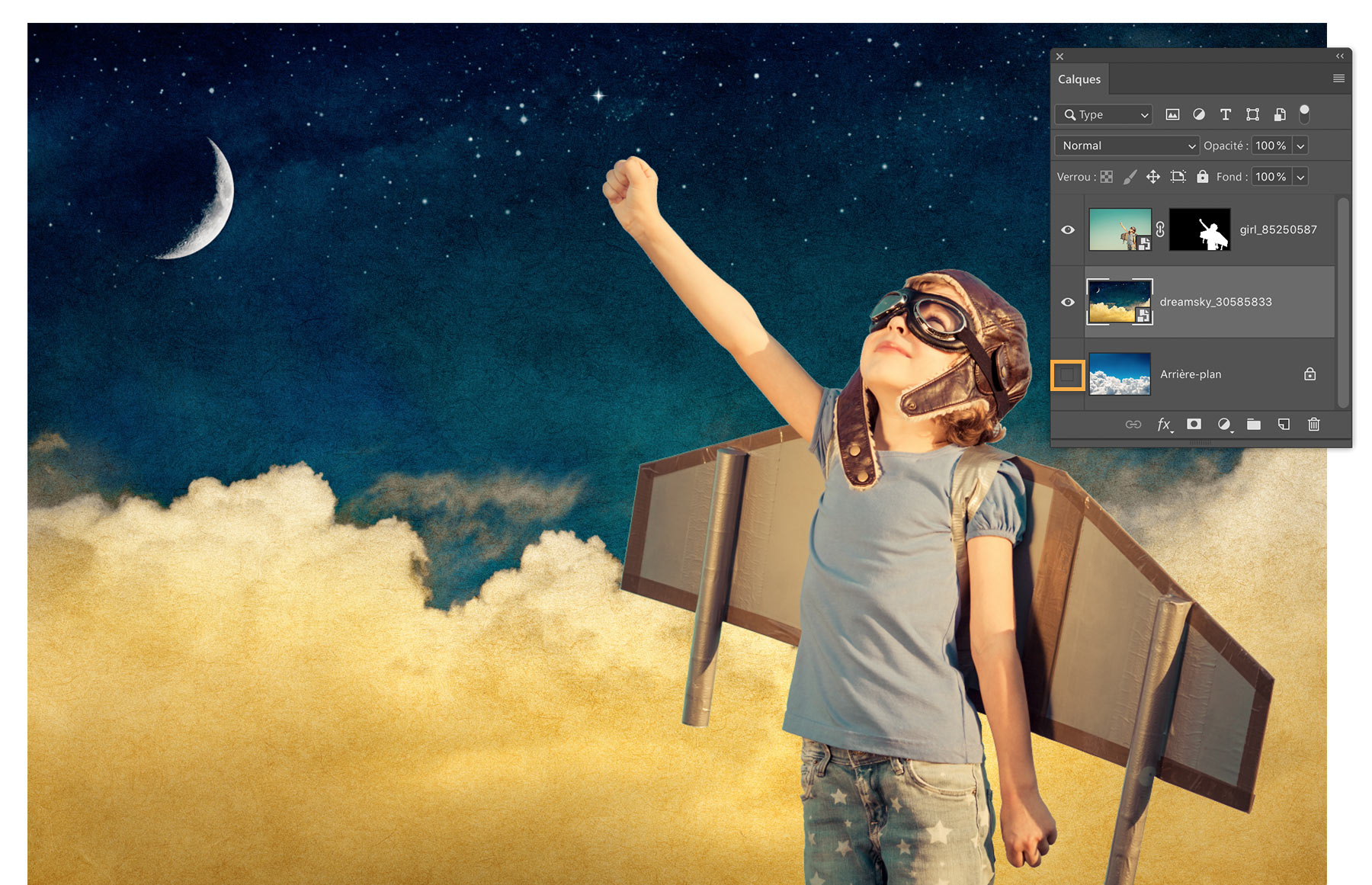Select Arrière-plan layer thumbnail
1372x885 pixels.
pos(1120,374)
